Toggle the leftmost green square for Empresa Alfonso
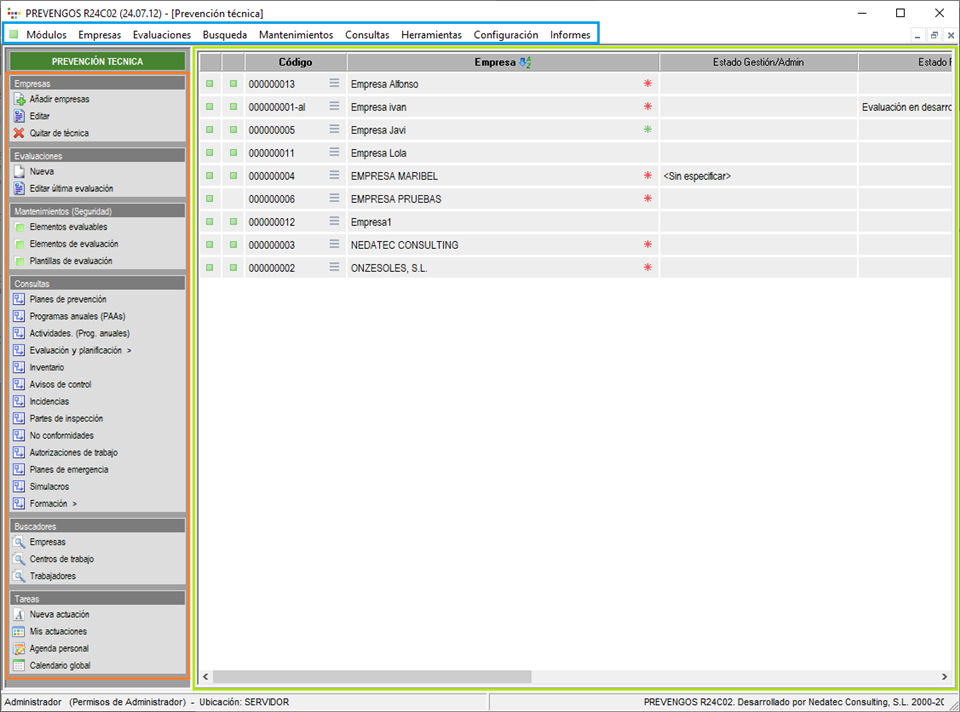960x712 pixels. 210,84
